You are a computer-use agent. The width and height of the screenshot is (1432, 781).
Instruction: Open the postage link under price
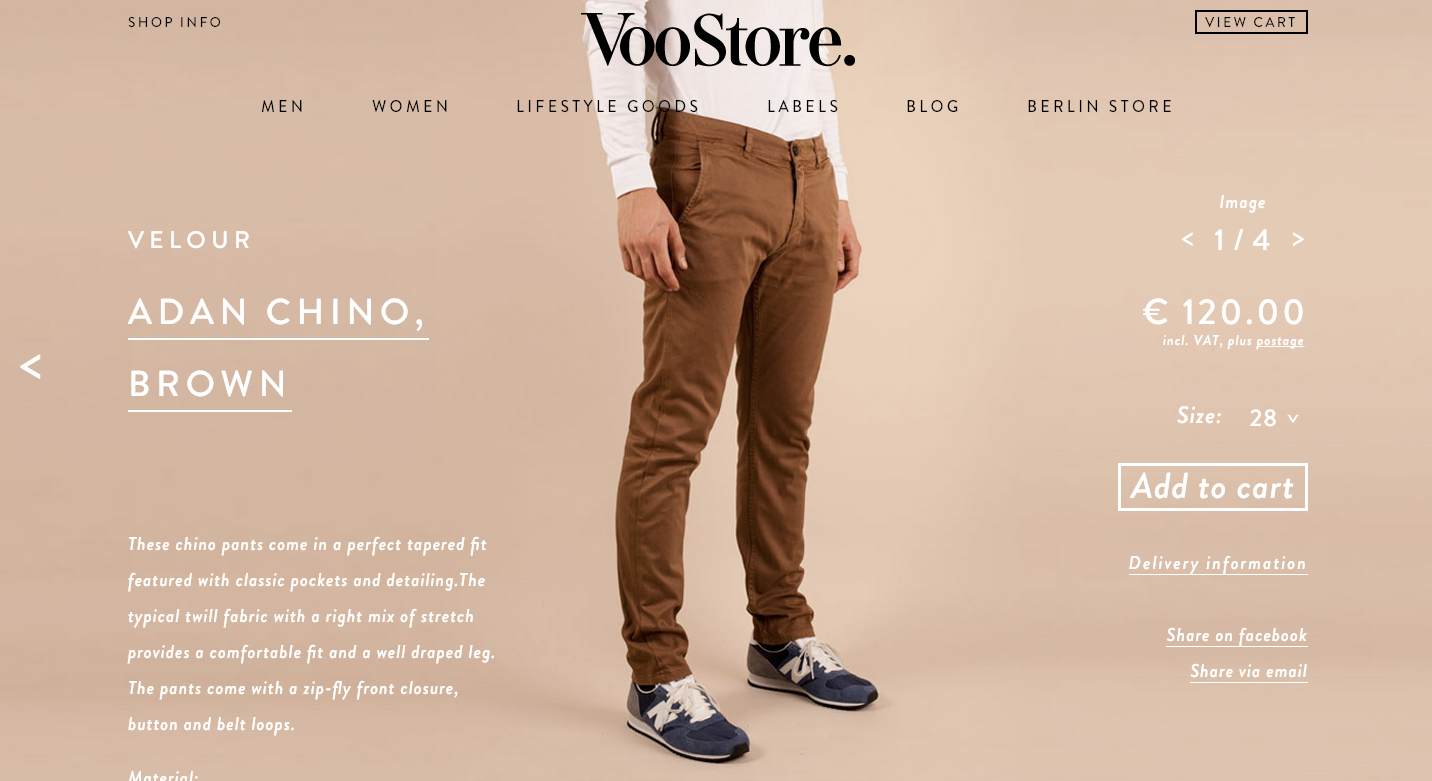pos(1280,341)
